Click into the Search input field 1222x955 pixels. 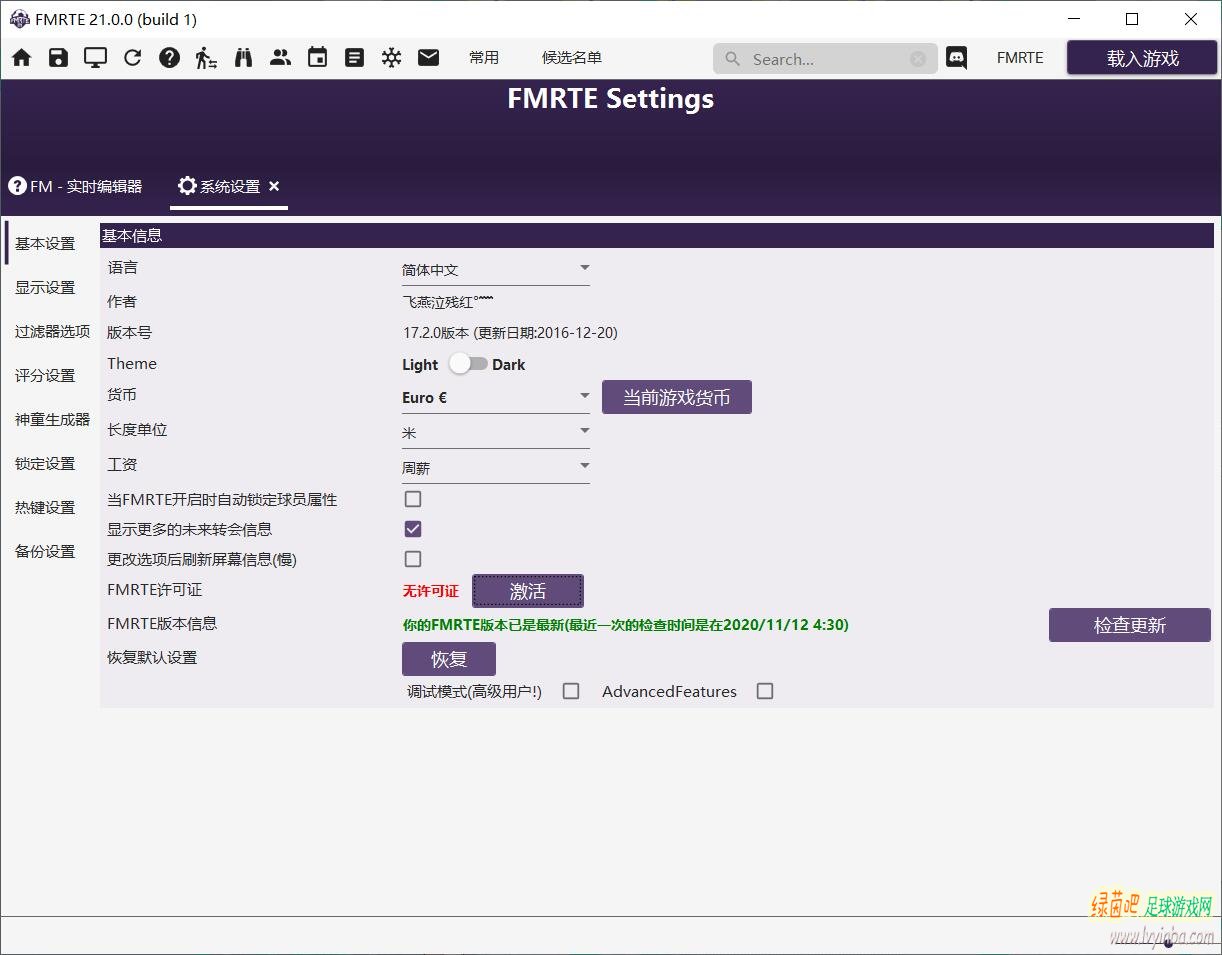click(825, 59)
